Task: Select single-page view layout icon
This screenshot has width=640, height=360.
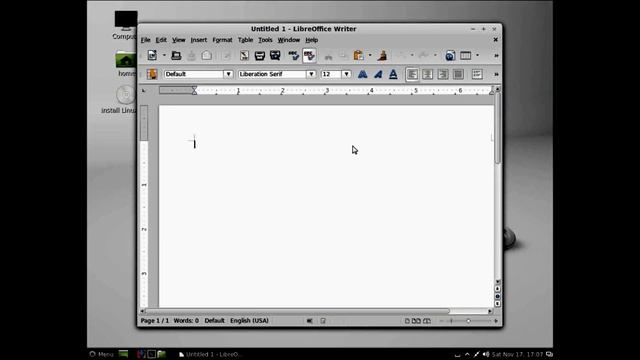Action: click(407, 321)
